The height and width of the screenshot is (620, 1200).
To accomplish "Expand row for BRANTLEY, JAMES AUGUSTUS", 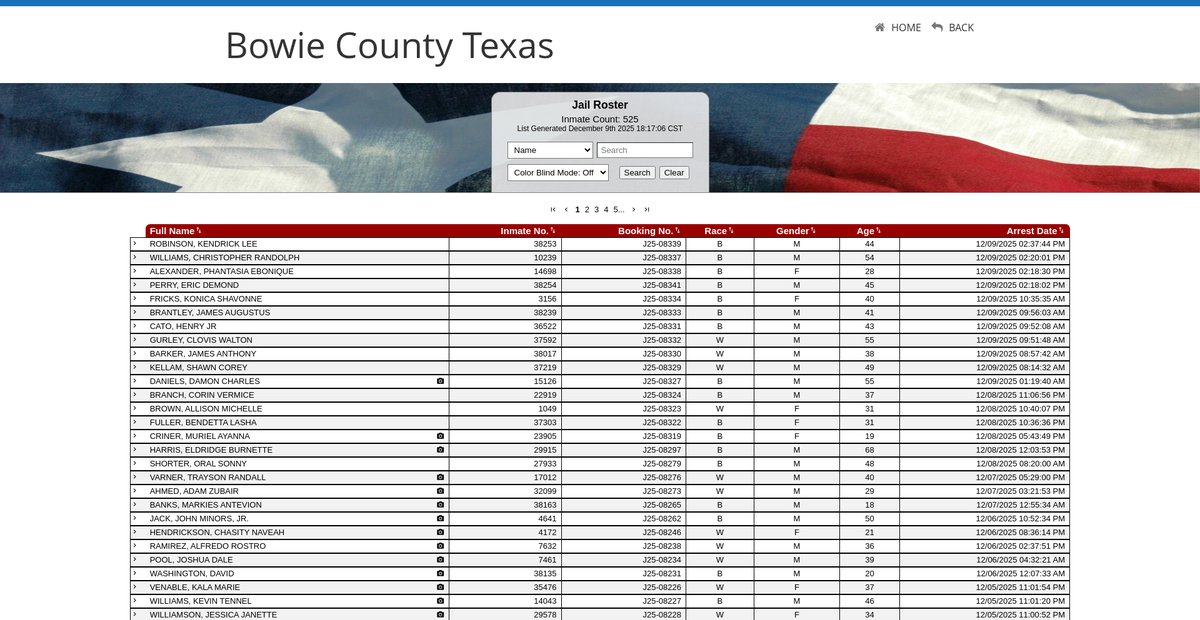I will [x=135, y=313].
